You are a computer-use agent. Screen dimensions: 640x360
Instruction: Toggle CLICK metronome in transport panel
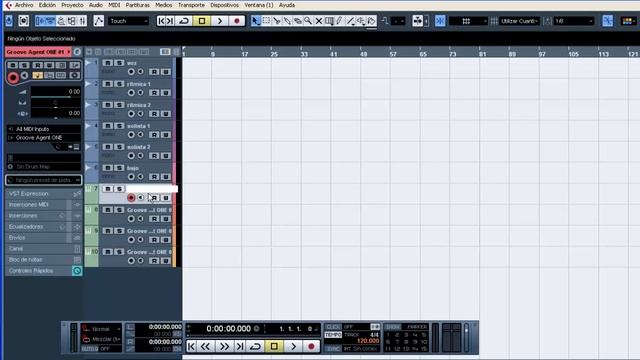(333, 327)
